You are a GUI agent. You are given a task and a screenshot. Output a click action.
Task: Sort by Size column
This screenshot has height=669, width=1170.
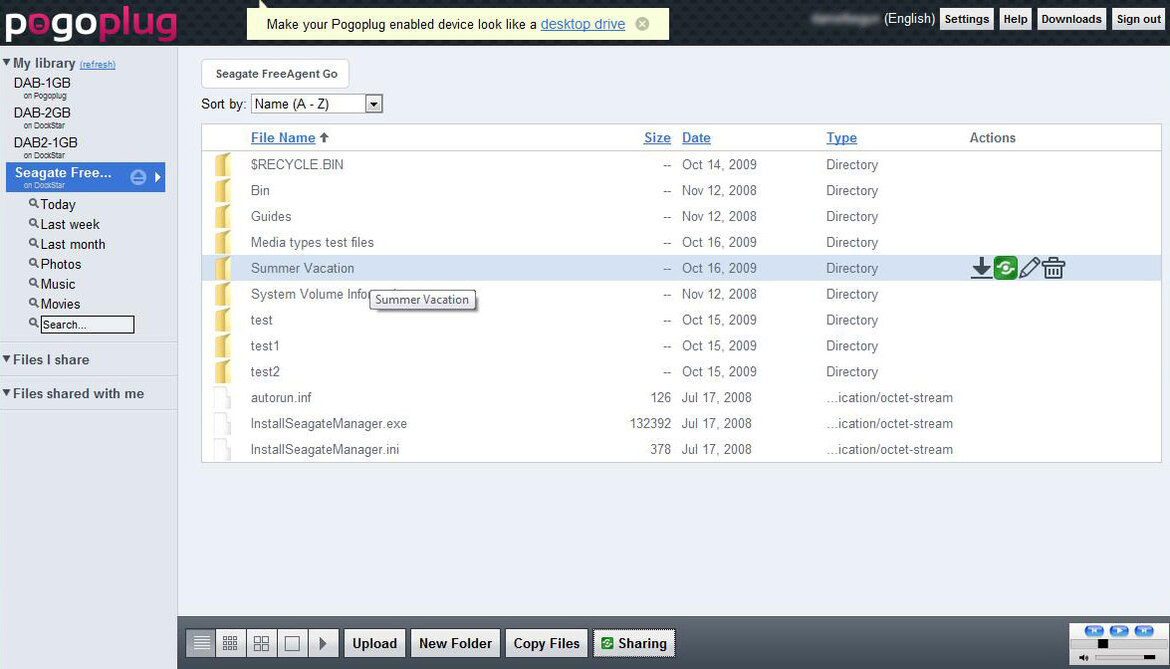coord(657,137)
